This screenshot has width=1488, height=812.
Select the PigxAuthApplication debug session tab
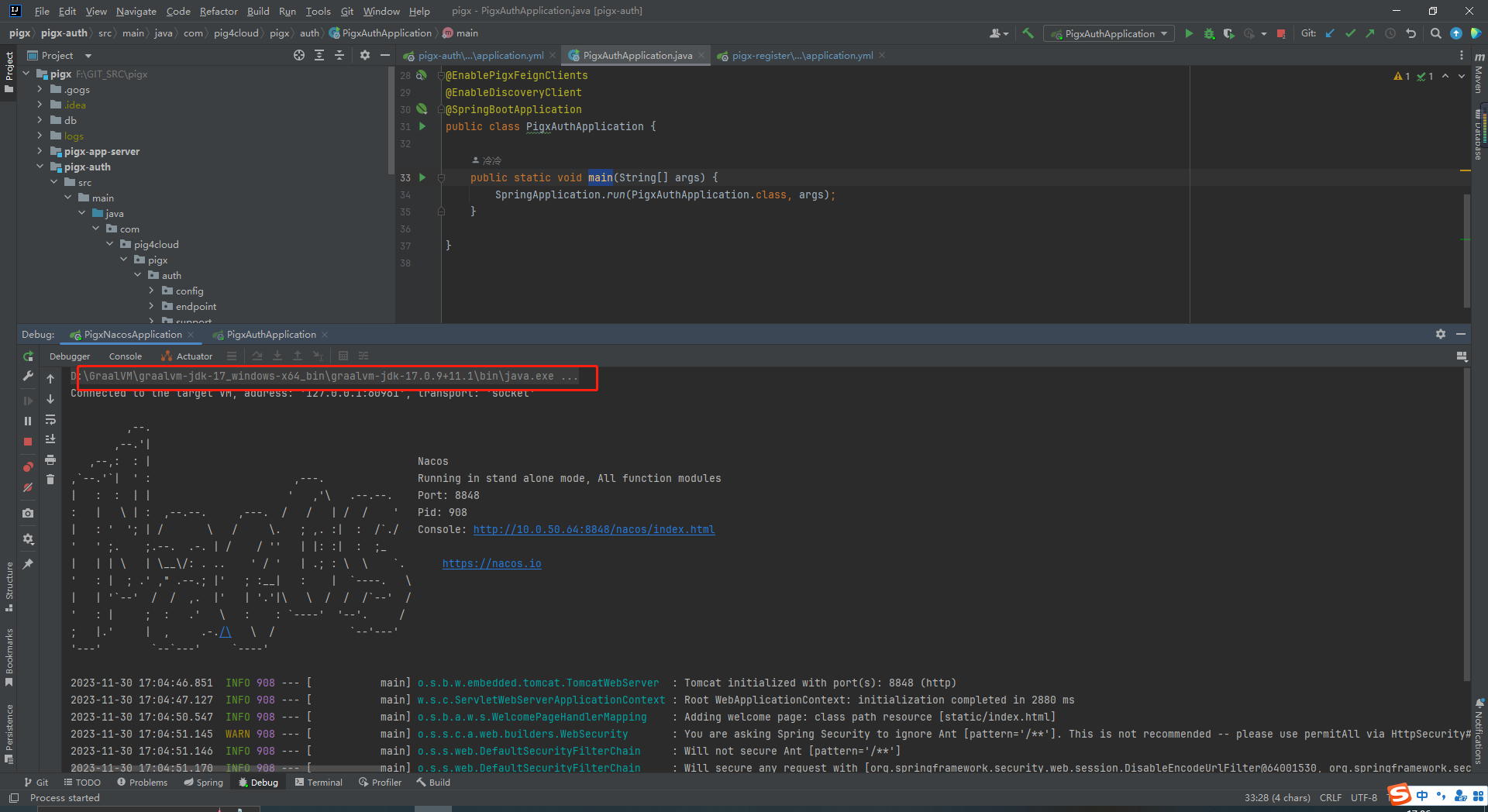(270, 335)
